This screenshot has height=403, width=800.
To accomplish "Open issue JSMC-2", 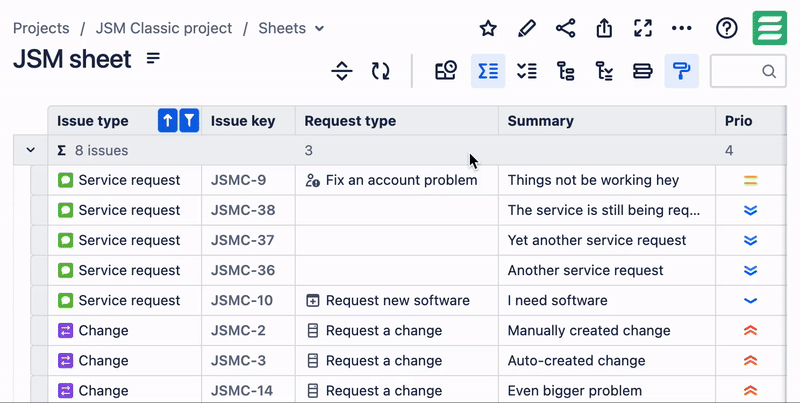I will 238,331.
